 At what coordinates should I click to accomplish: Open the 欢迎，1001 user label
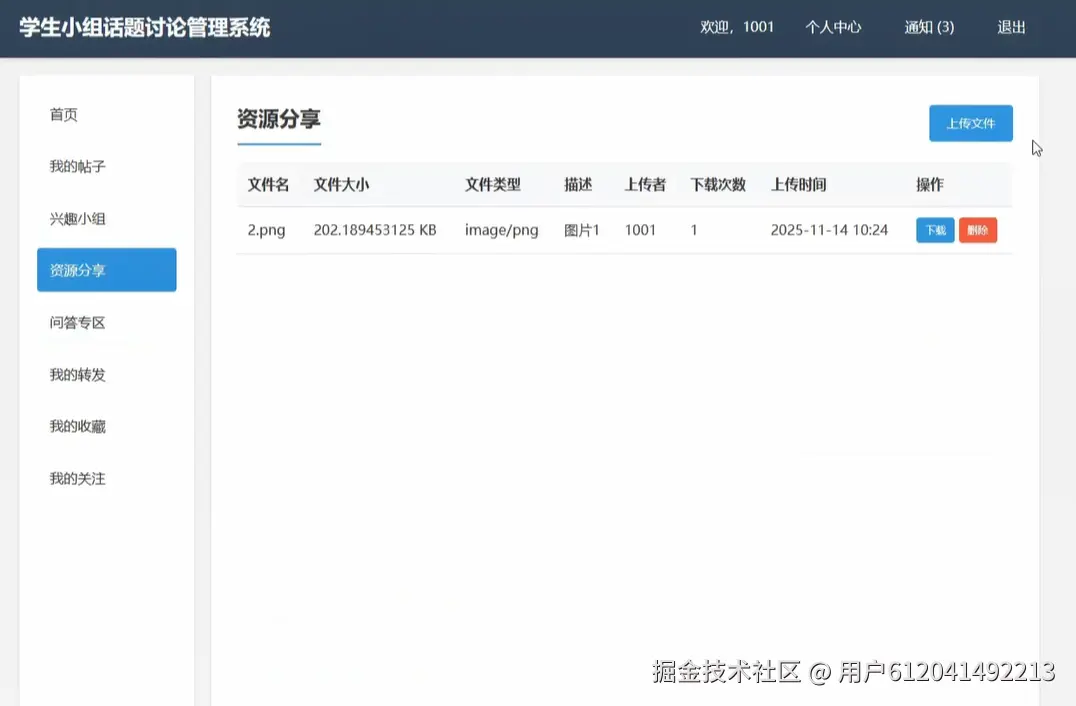pyautogui.click(x=737, y=27)
